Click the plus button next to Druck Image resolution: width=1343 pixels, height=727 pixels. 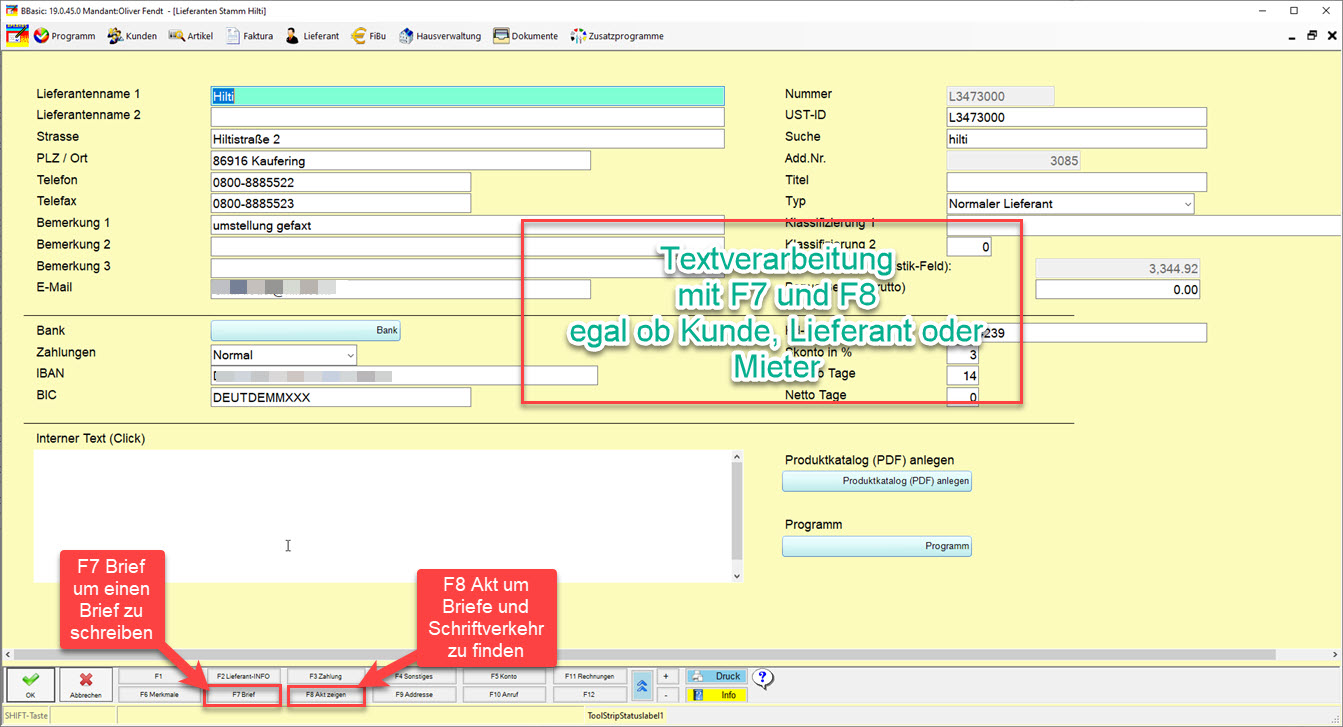(x=665, y=677)
